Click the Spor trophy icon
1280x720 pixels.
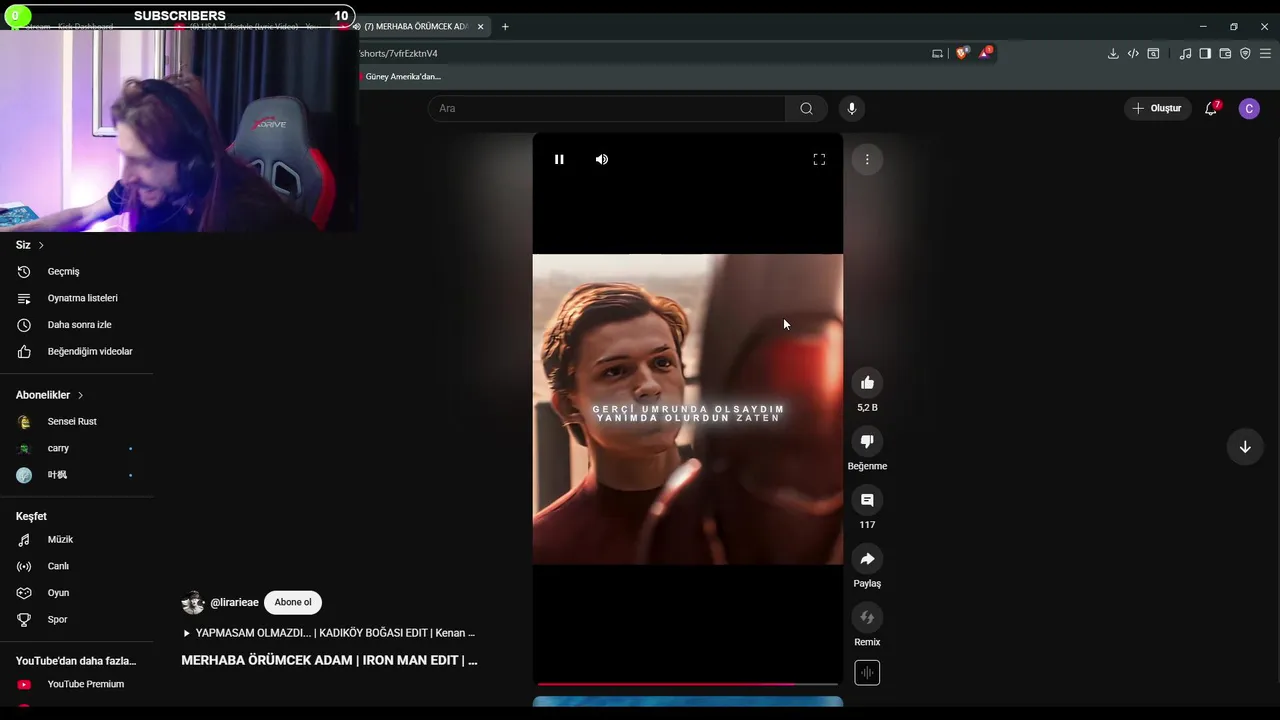tap(24, 619)
